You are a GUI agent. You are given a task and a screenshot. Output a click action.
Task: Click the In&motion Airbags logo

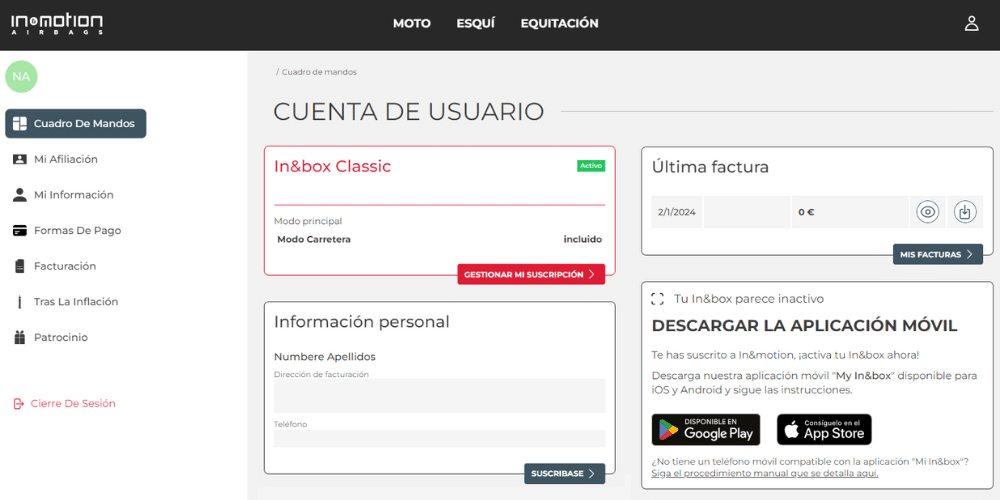(x=56, y=24)
